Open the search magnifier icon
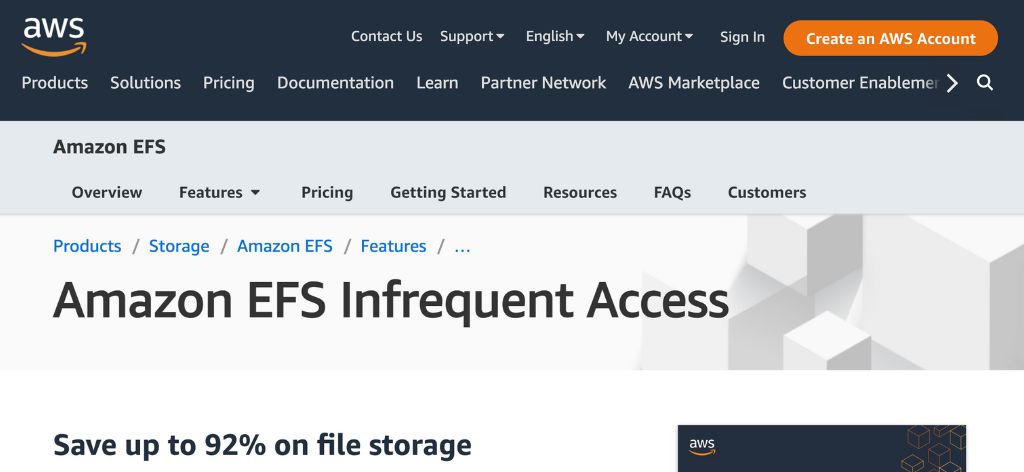1024x472 pixels. [985, 83]
